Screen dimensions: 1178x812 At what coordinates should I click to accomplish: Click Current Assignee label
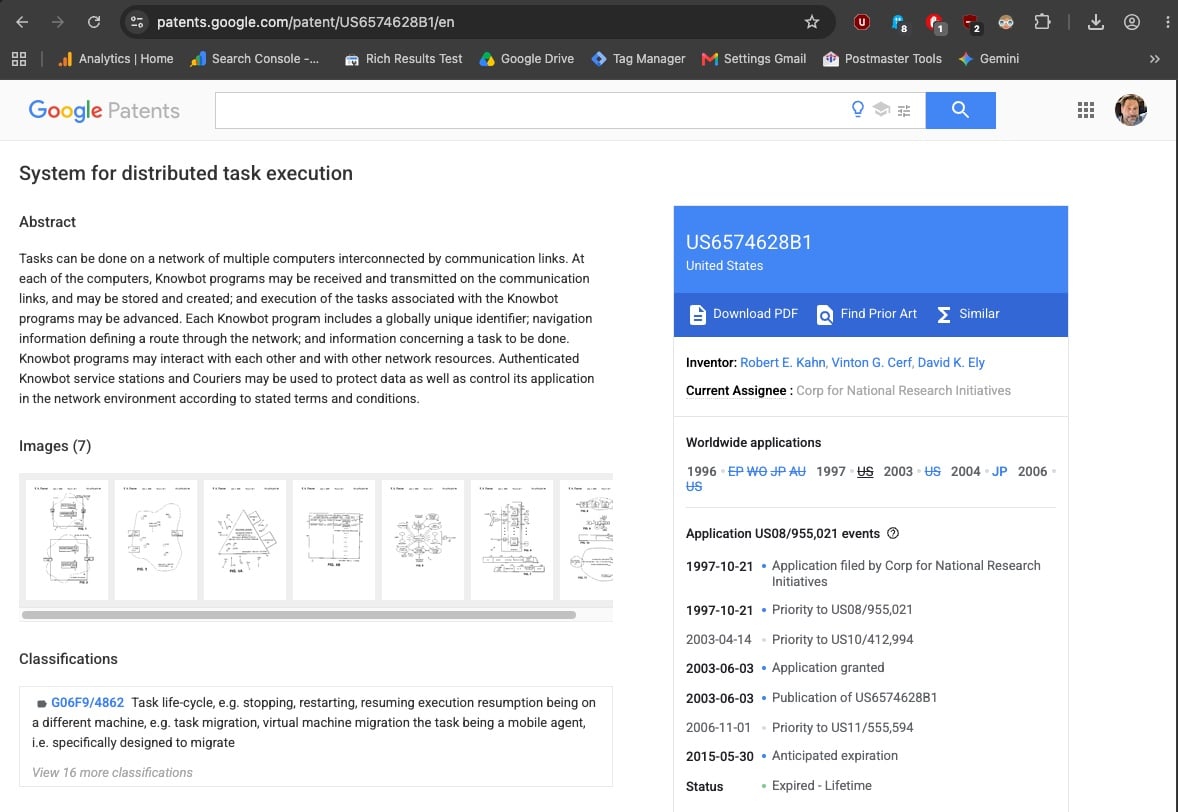point(735,391)
